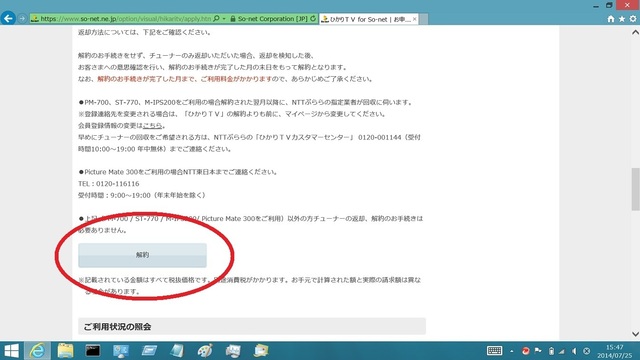Open Favorites star icon
Viewport: 640px width, 360px height.
coord(622,19)
